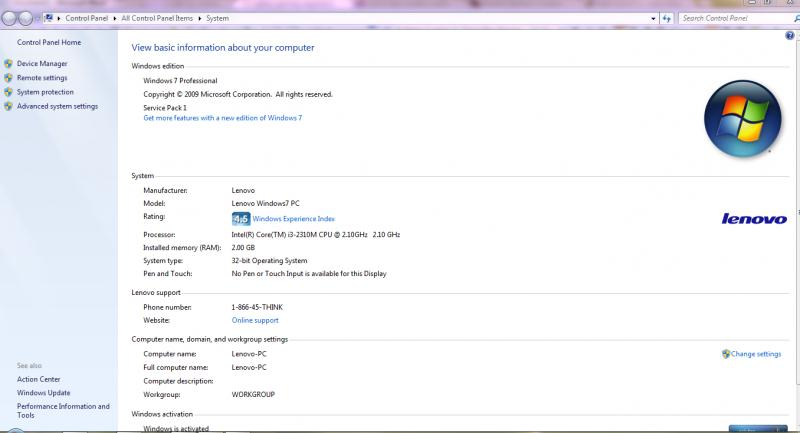Open System protection link

point(45,92)
